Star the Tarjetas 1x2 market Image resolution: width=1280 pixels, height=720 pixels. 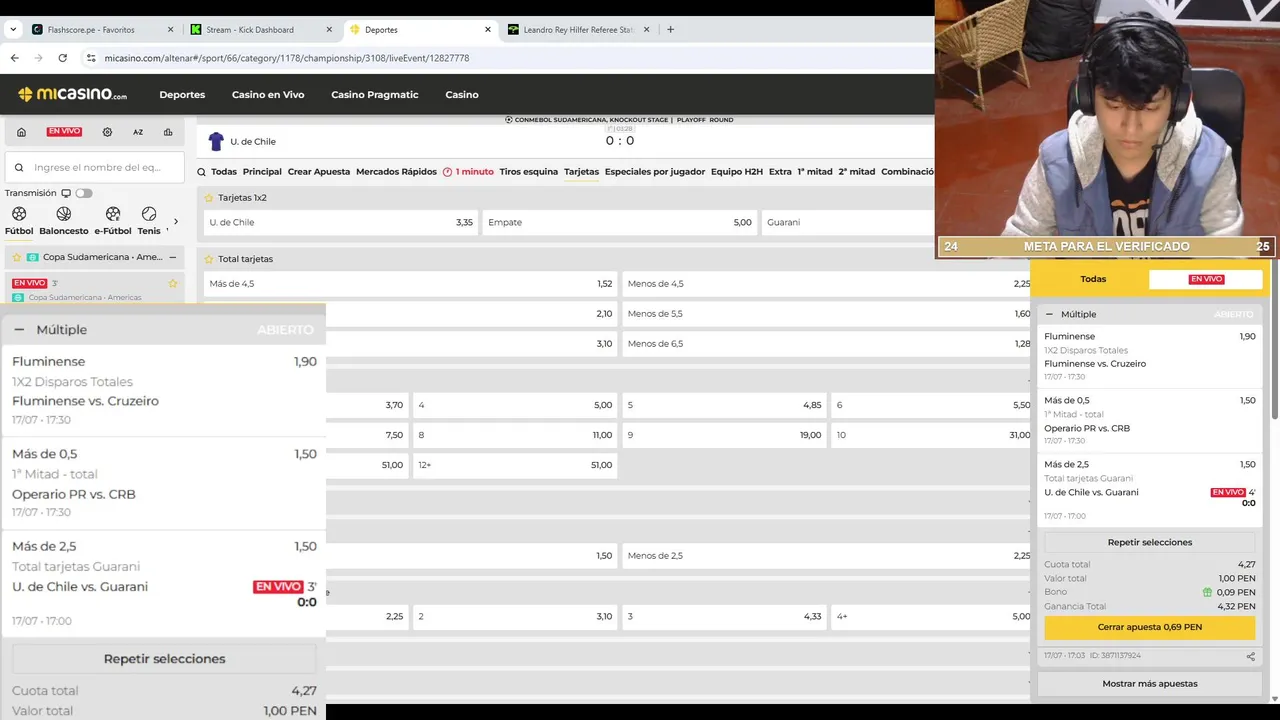[209, 198]
